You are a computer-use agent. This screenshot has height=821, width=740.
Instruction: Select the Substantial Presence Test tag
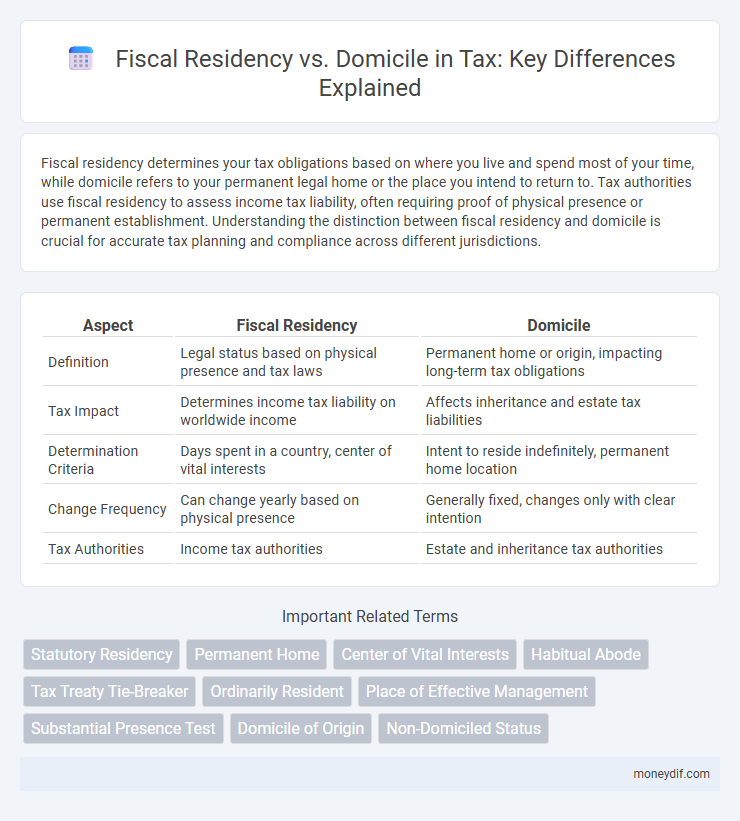click(x=123, y=729)
